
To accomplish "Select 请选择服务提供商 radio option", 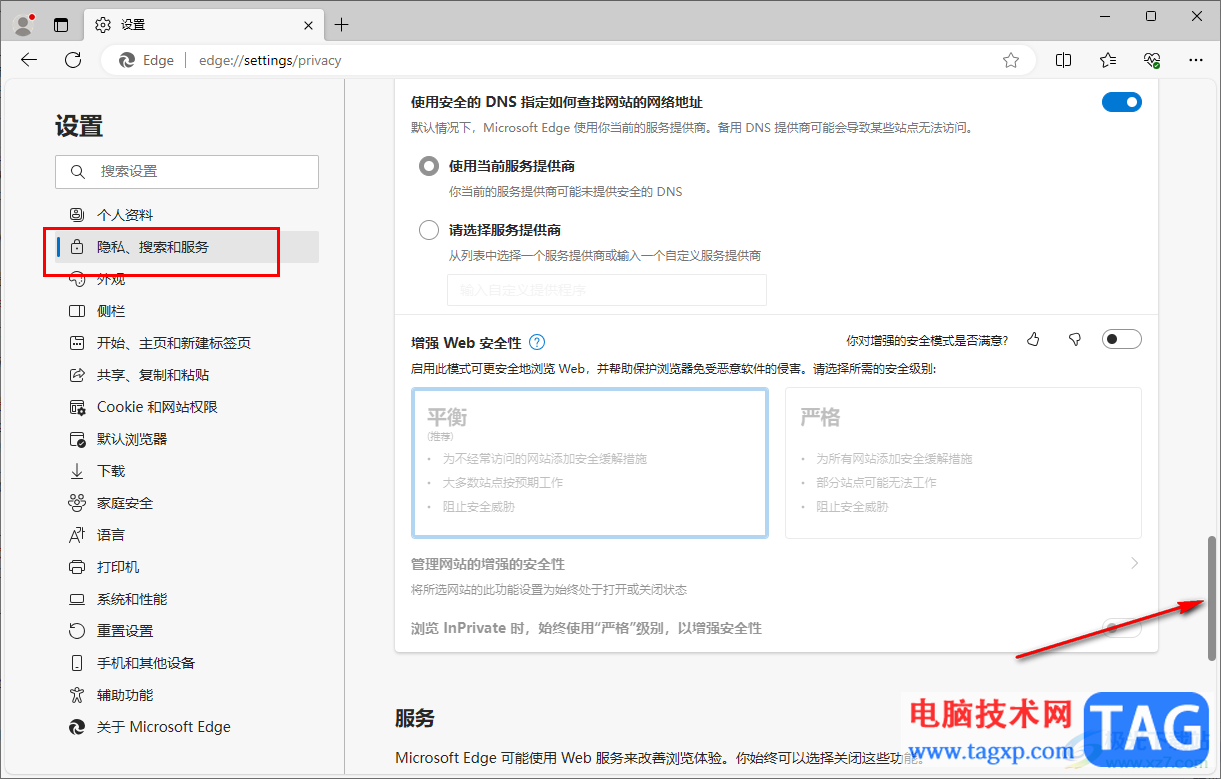I will [x=429, y=230].
